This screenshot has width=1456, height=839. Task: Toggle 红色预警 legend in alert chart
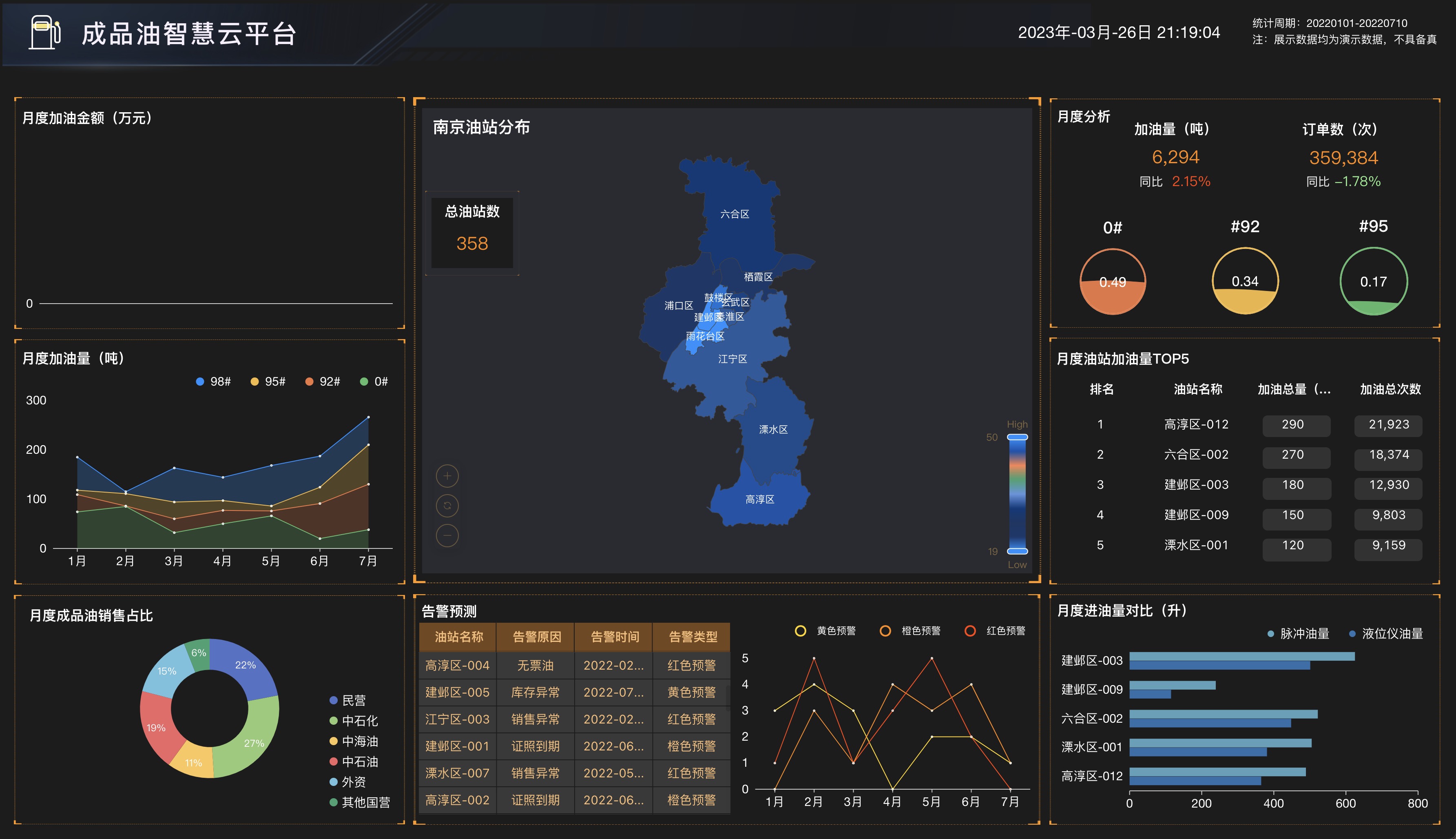tap(996, 631)
